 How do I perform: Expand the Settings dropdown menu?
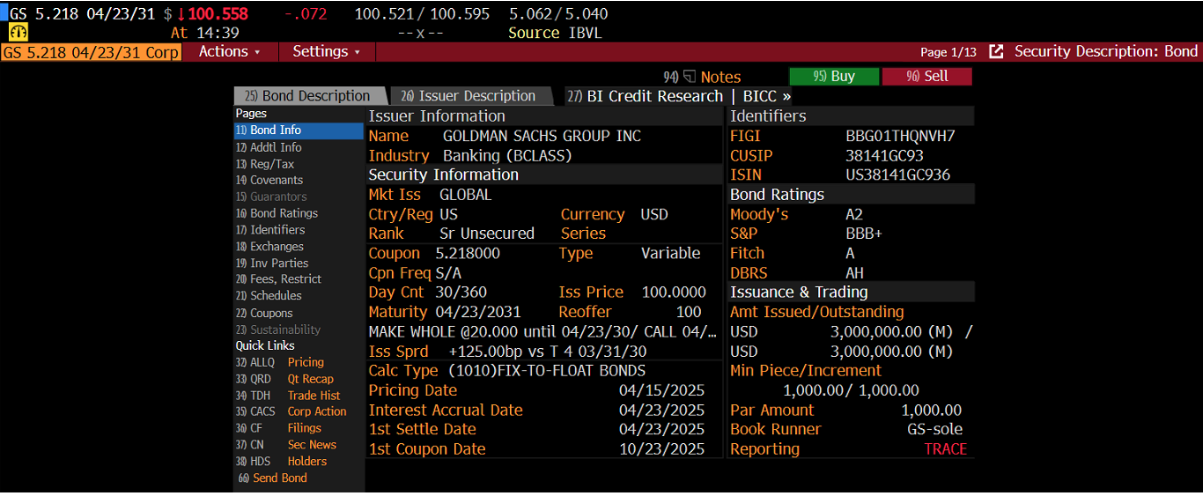pos(326,51)
